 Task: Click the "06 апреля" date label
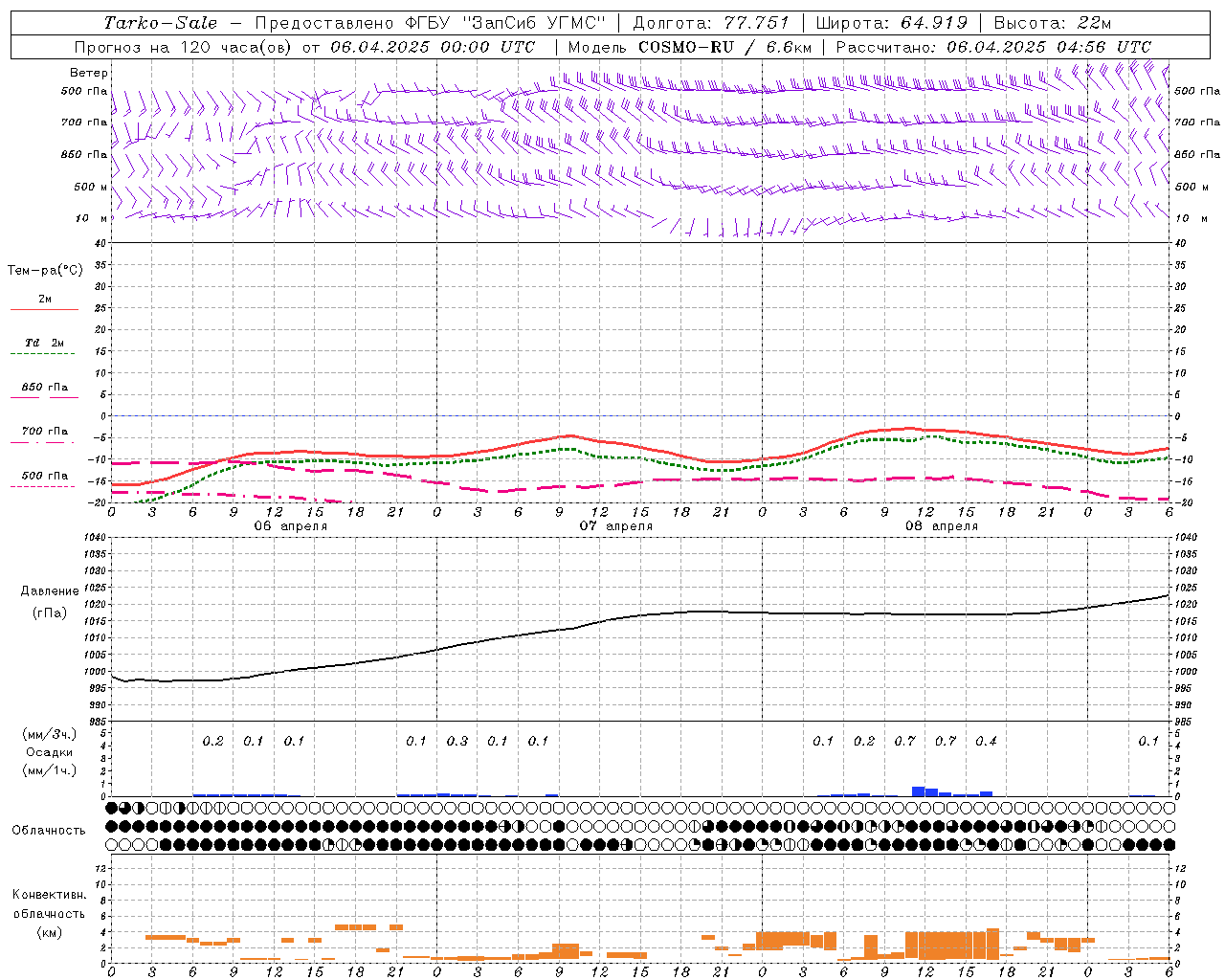tap(290, 526)
